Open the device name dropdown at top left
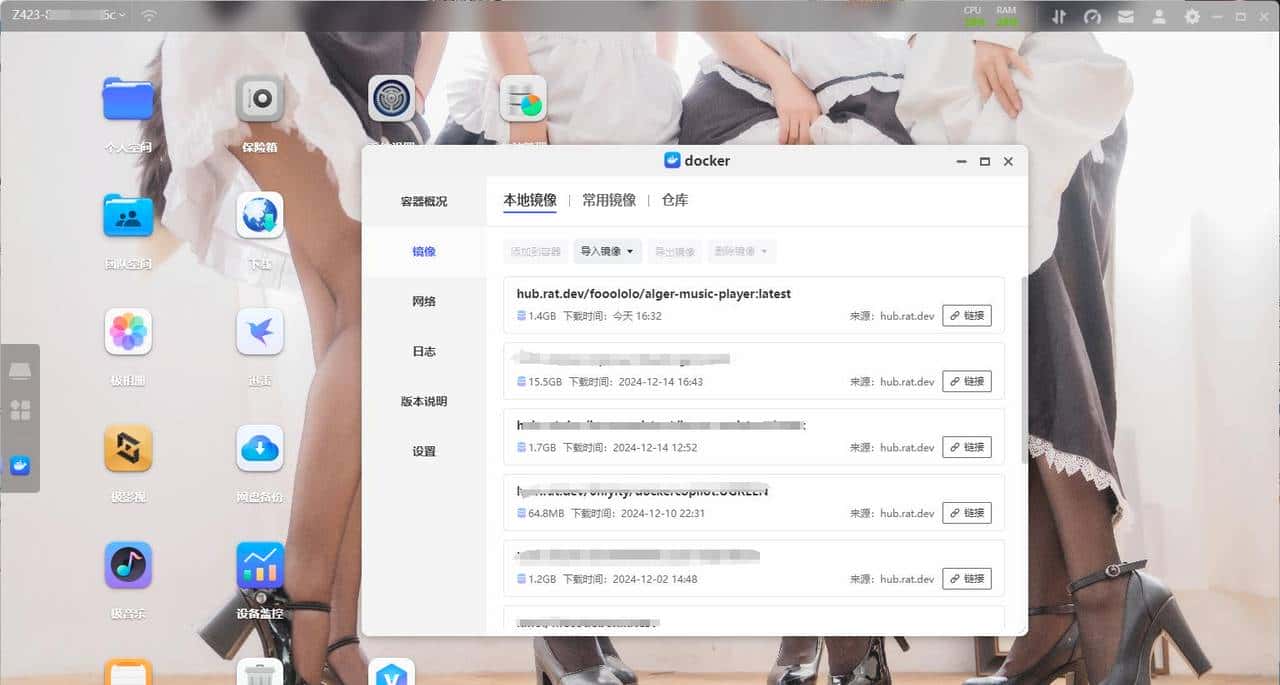1280x685 pixels. click(65, 15)
